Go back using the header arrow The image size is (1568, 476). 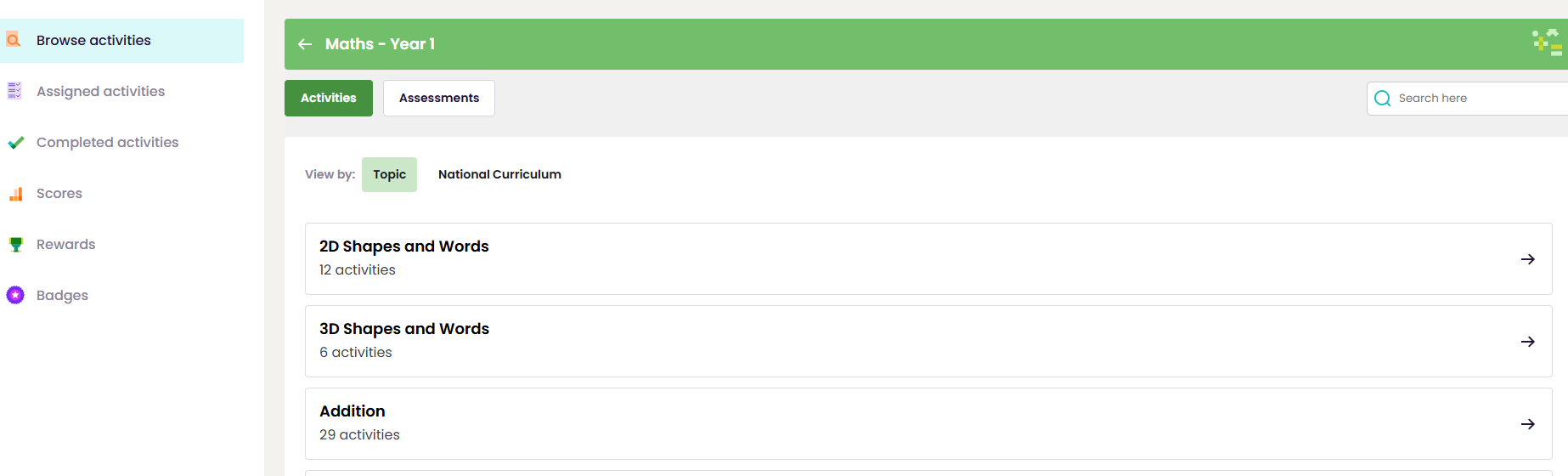[x=305, y=44]
